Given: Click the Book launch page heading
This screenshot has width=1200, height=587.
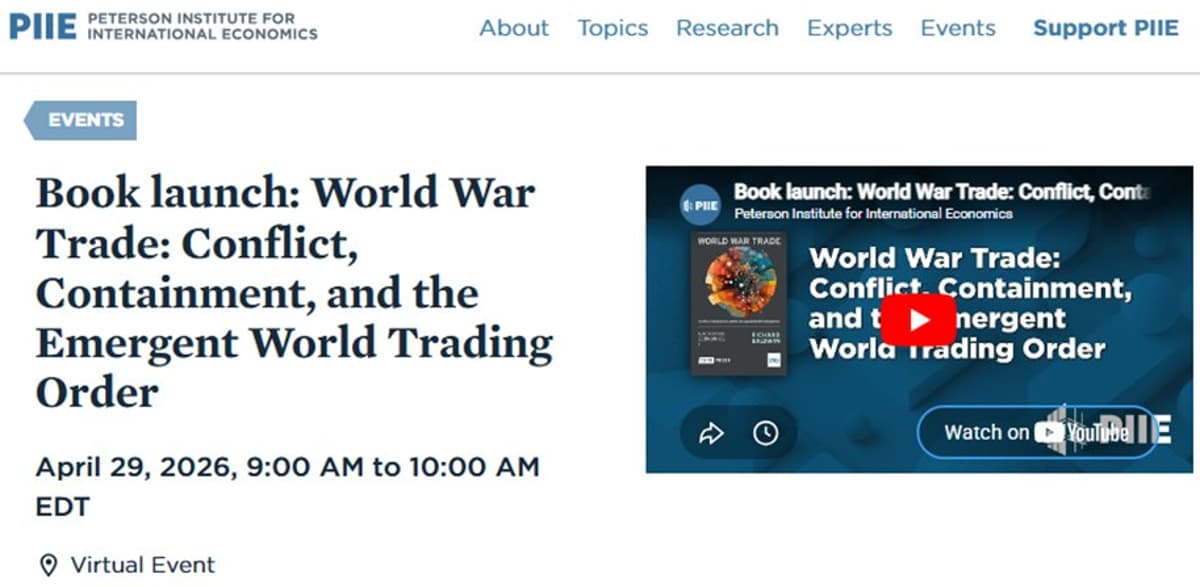Looking at the screenshot, I should click(294, 291).
